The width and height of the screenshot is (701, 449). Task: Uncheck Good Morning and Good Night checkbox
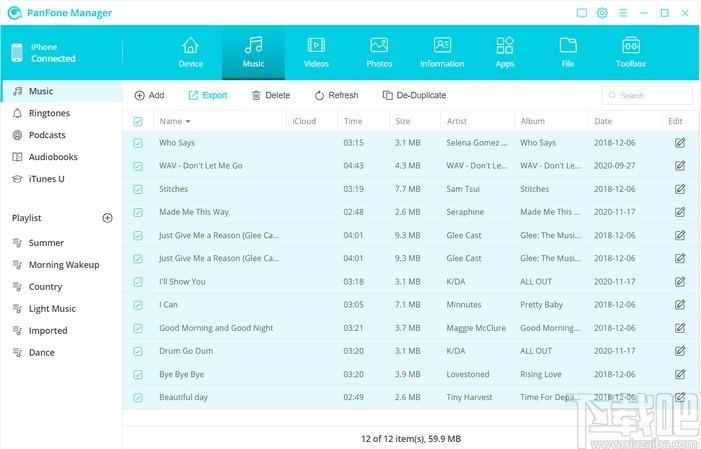(x=138, y=328)
